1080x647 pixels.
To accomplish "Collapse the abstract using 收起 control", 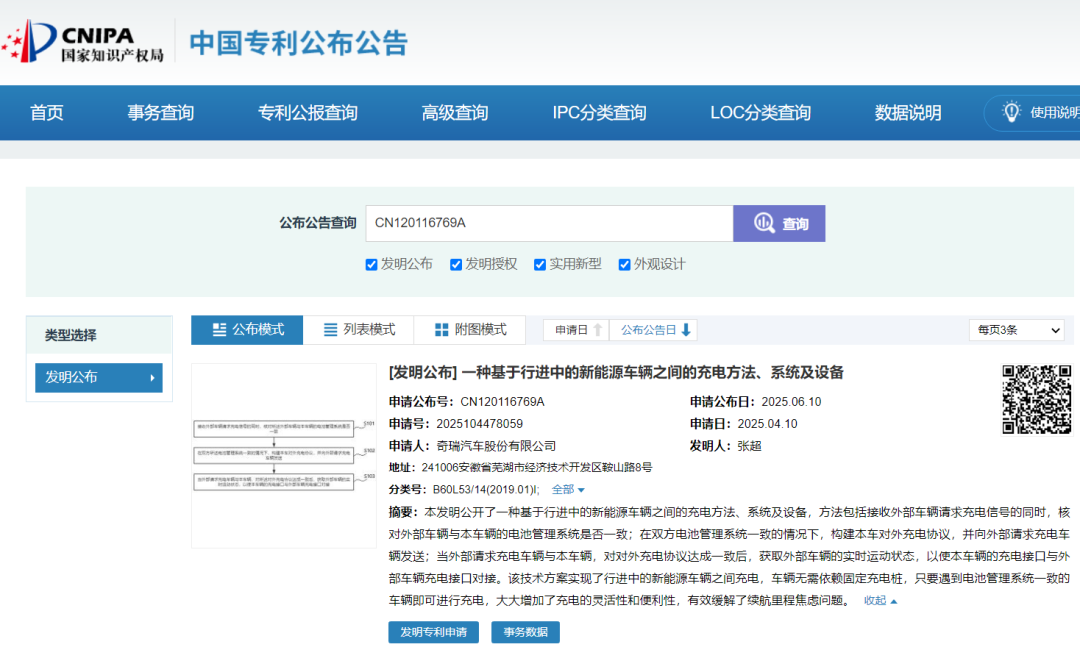I will (875, 599).
